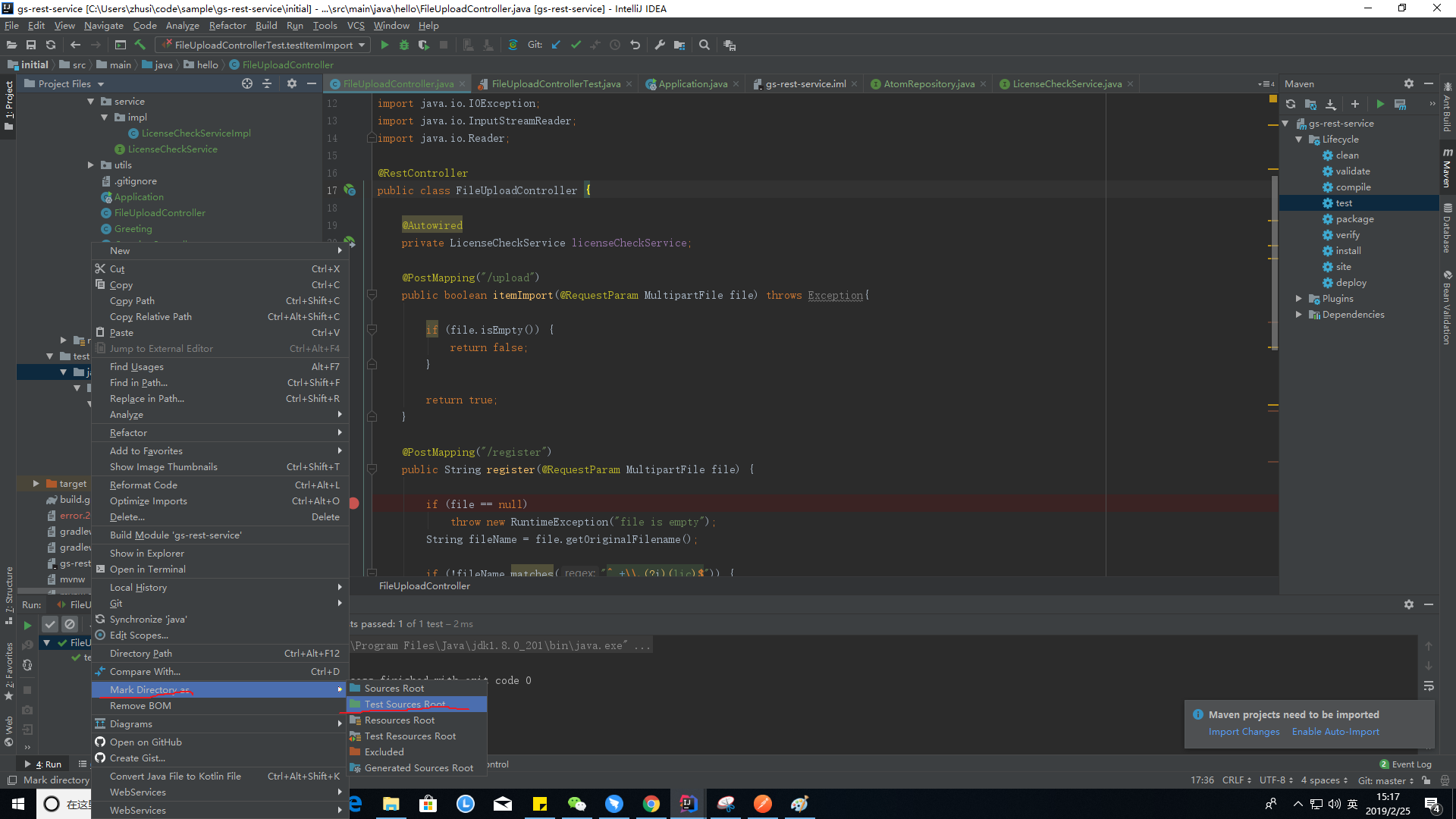
Task: Run the FileUploadControllerTest configuration
Action: 384,45
